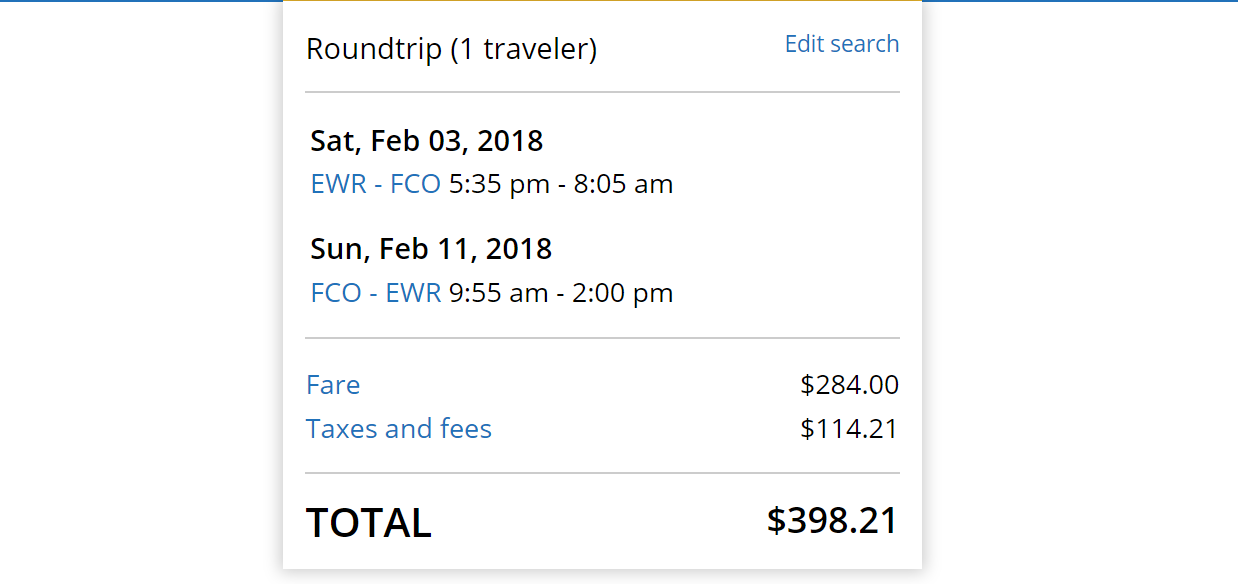Click the 2:00 pm return arrival time
The width and height of the screenshot is (1238, 584).
623,293
